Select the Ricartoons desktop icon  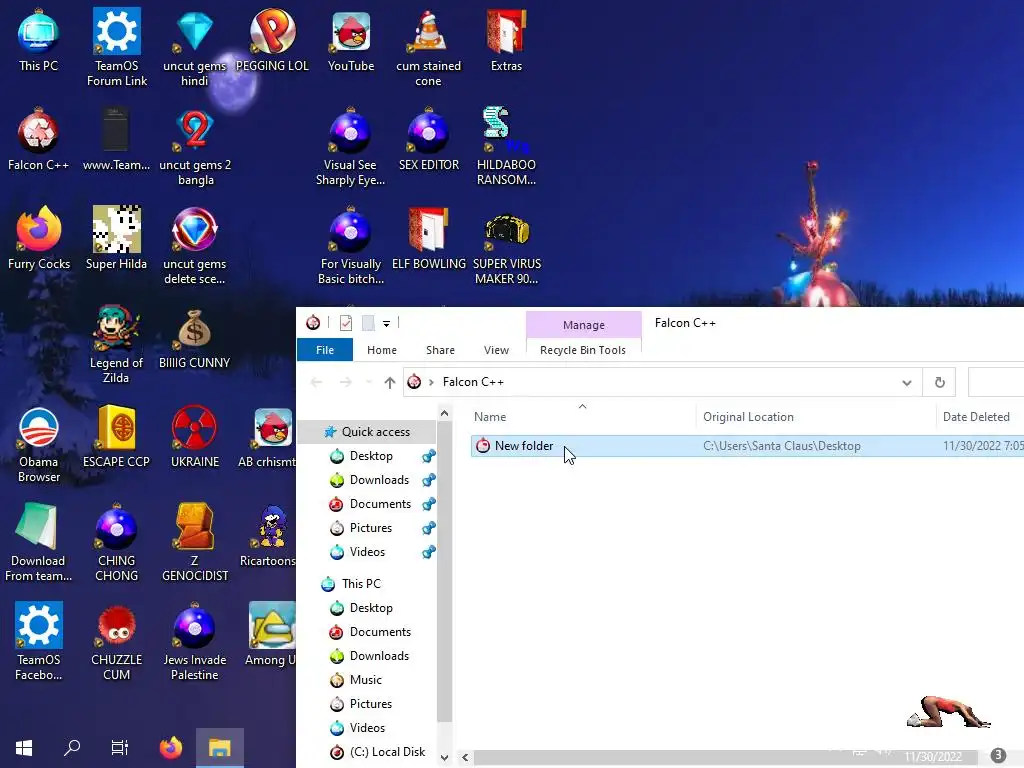[x=268, y=537]
